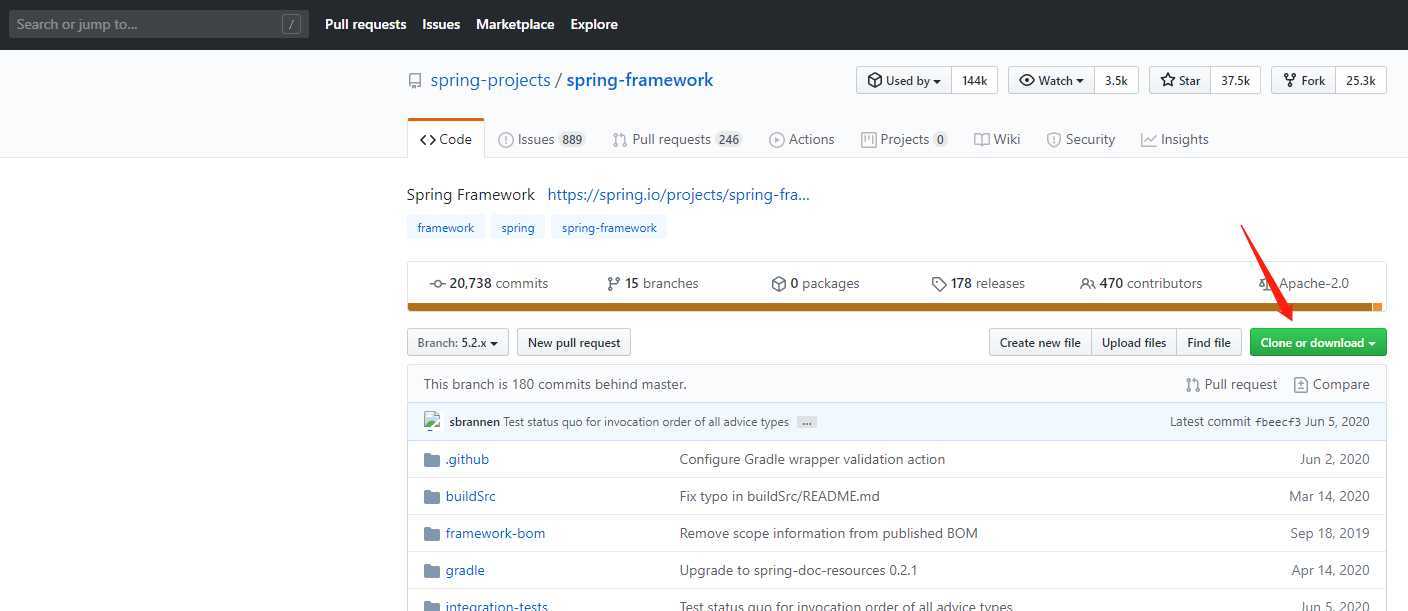Click the buildSrc folder icon
Viewport: 1408px width, 611px height.
click(432, 497)
